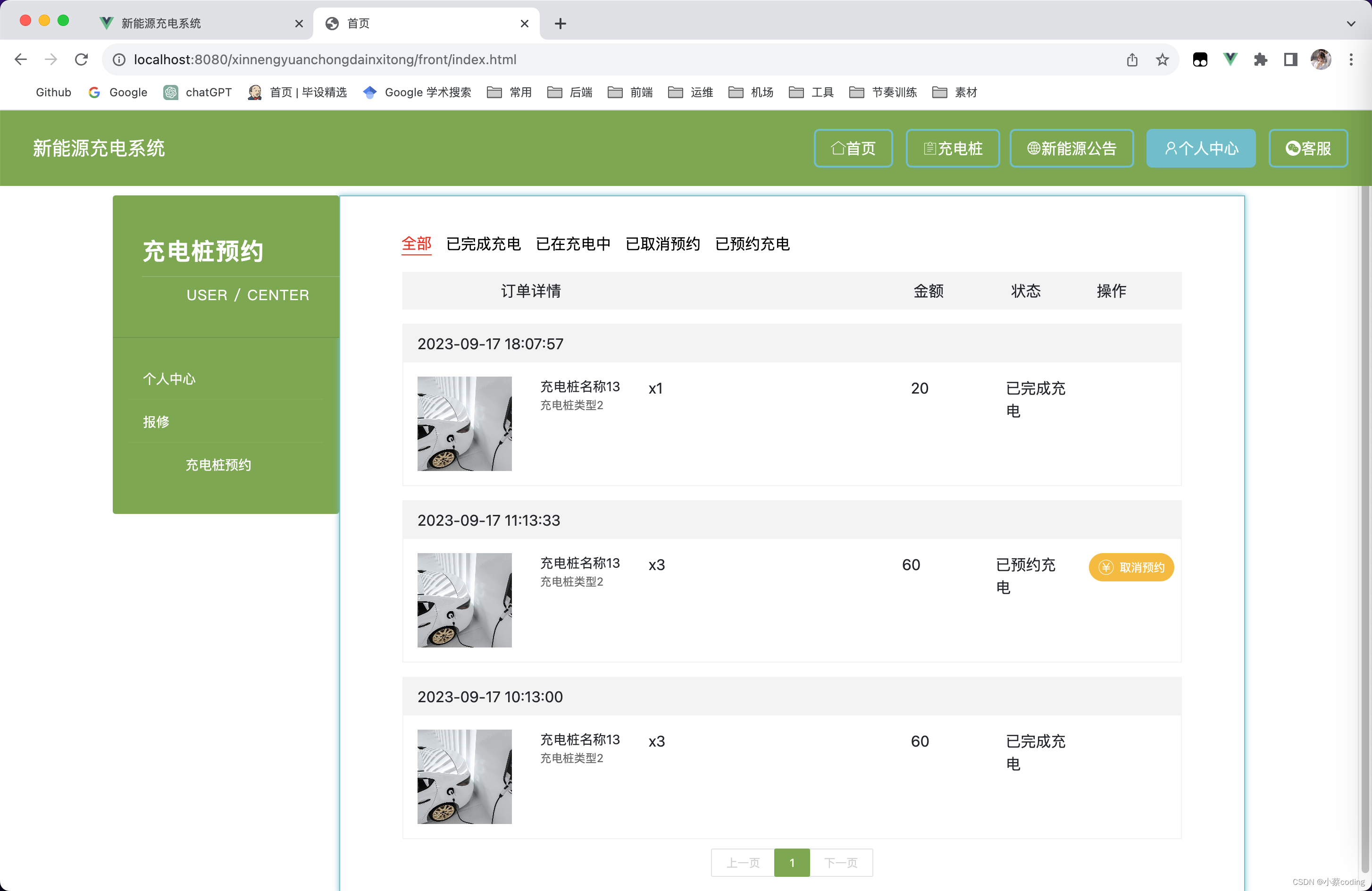
Task: Click the site info icon in the address bar
Action: point(119,59)
